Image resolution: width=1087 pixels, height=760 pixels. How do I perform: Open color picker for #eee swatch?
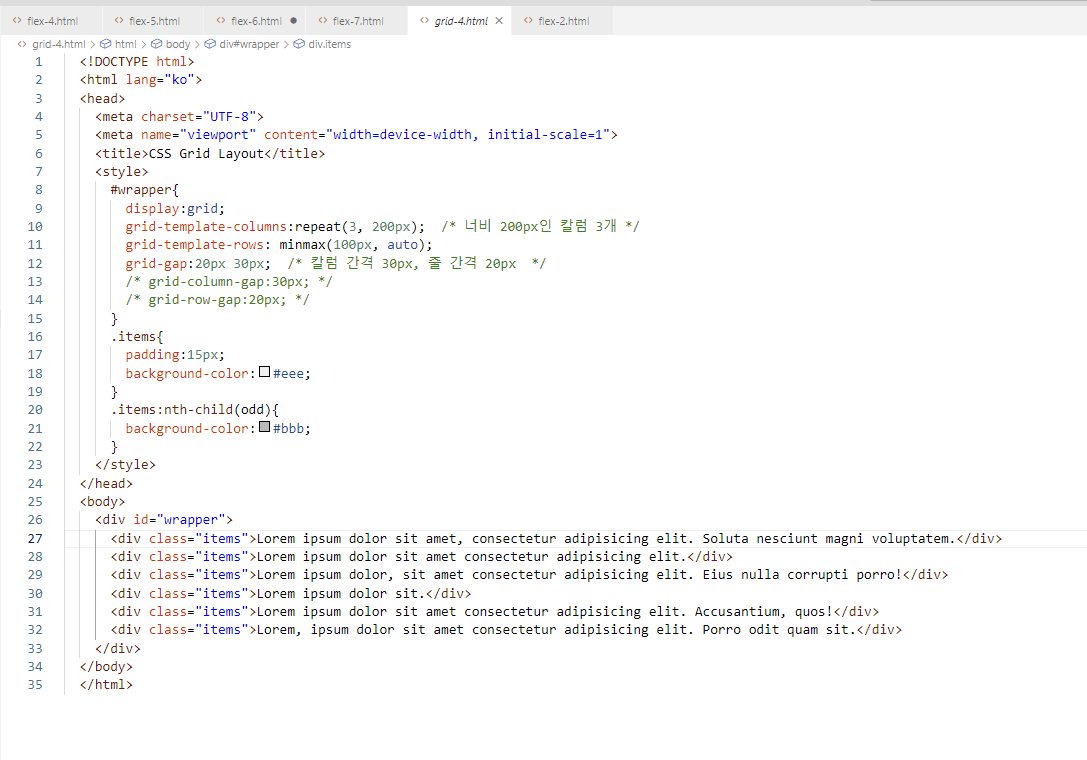tap(265, 373)
